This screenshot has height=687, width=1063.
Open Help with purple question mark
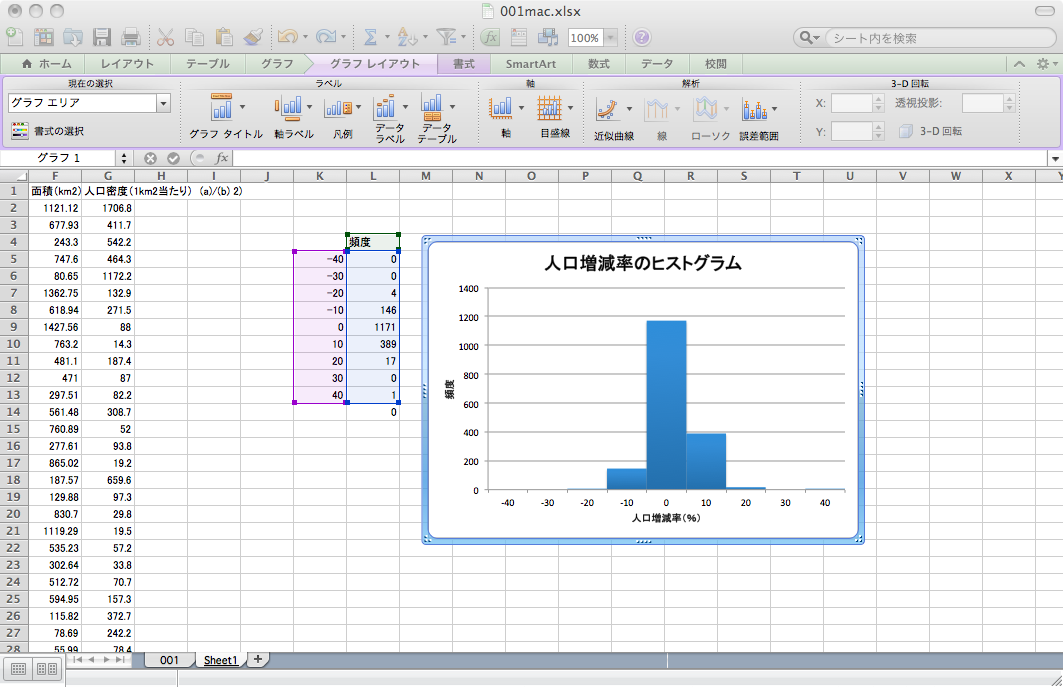click(x=641, y=38)
